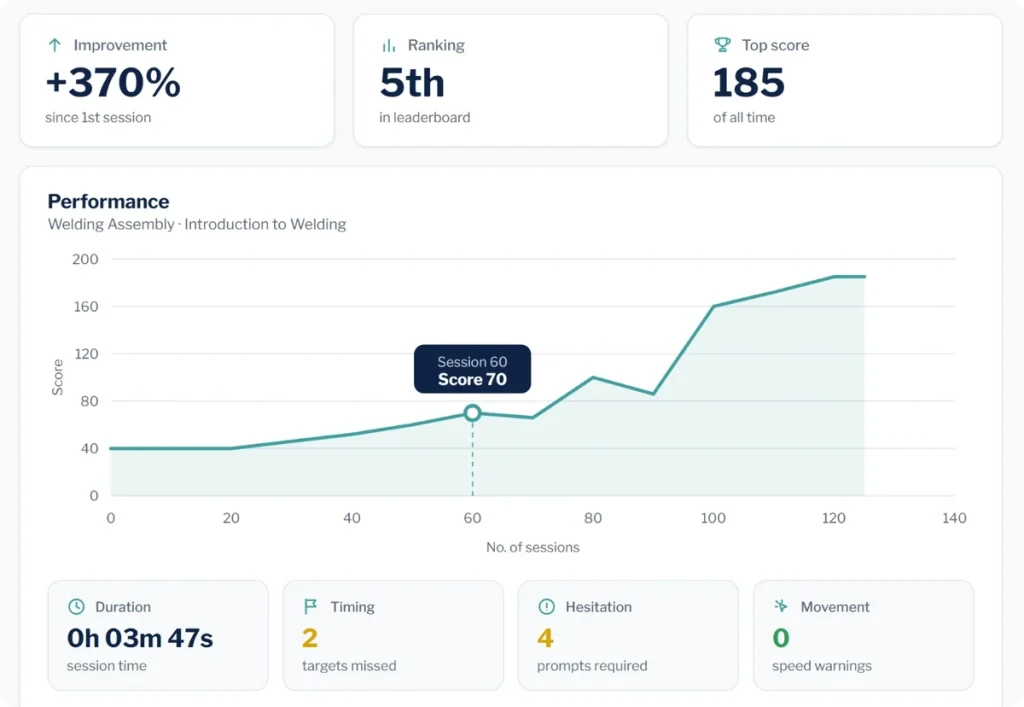1024x707 pixels.
Task: Select the 185 top score value
Action: (x=748, y=82)
